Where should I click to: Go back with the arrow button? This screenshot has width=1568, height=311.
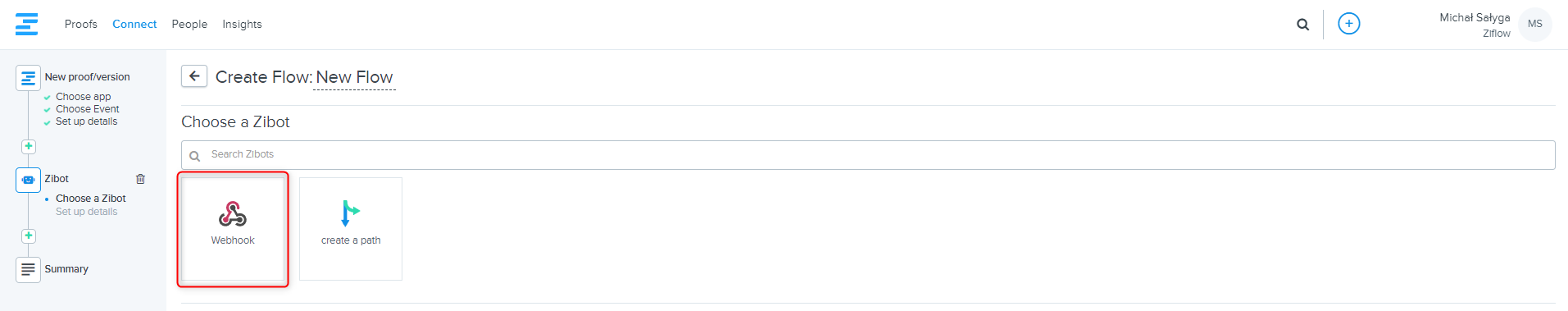coord(194,76)
